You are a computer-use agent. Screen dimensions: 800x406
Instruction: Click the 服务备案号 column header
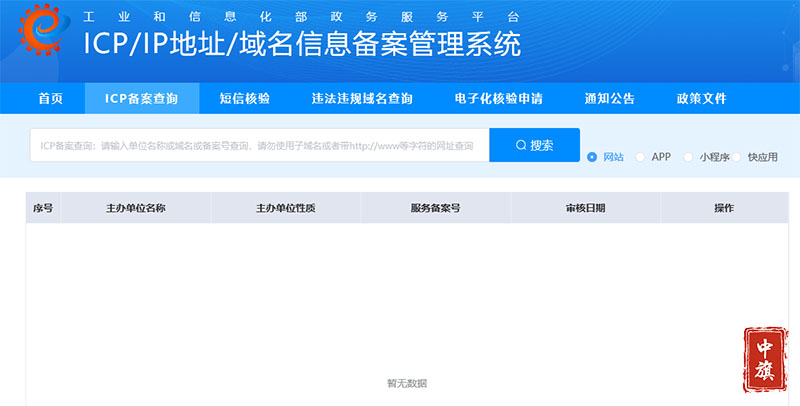(435, 208)
